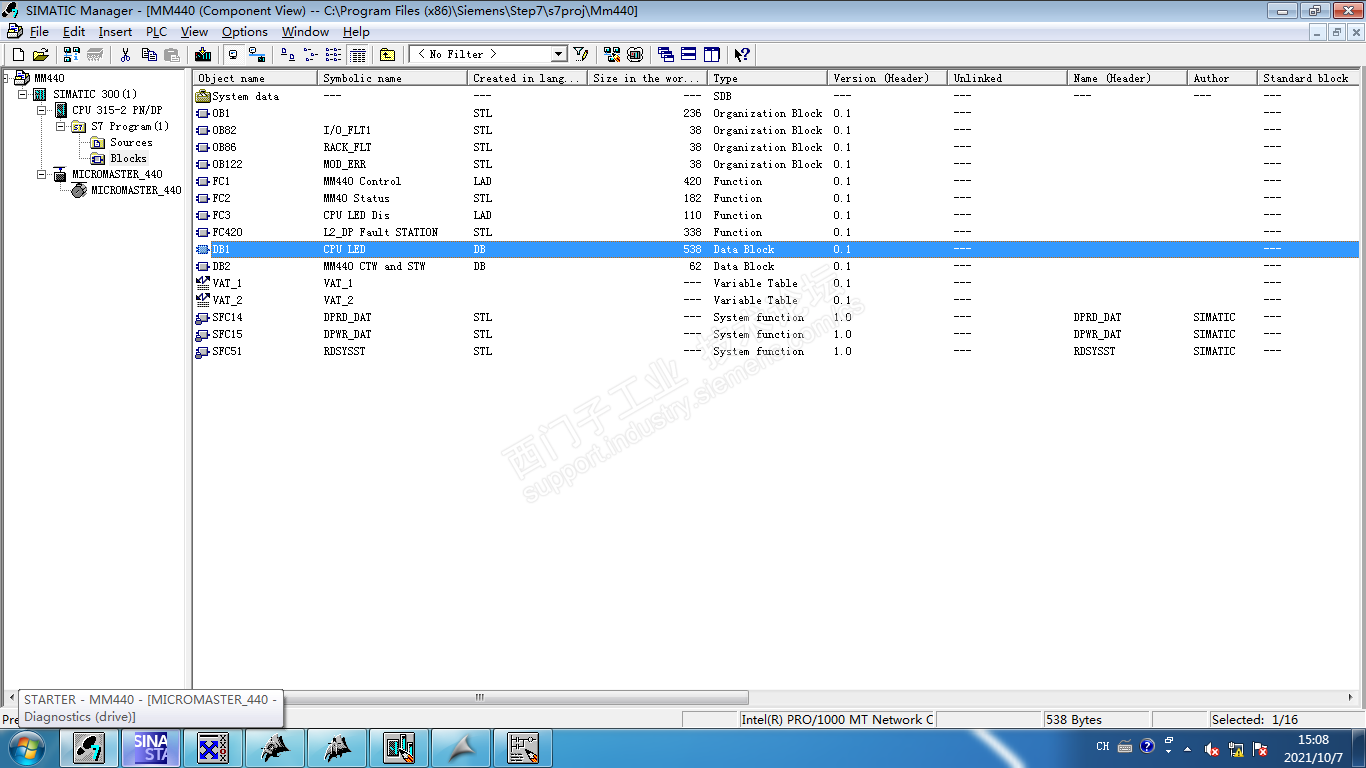Click the edit filter funnel icon
The height and width of the screenshot is (768, 1366).
pyautogui.click(x=581, y=54)
